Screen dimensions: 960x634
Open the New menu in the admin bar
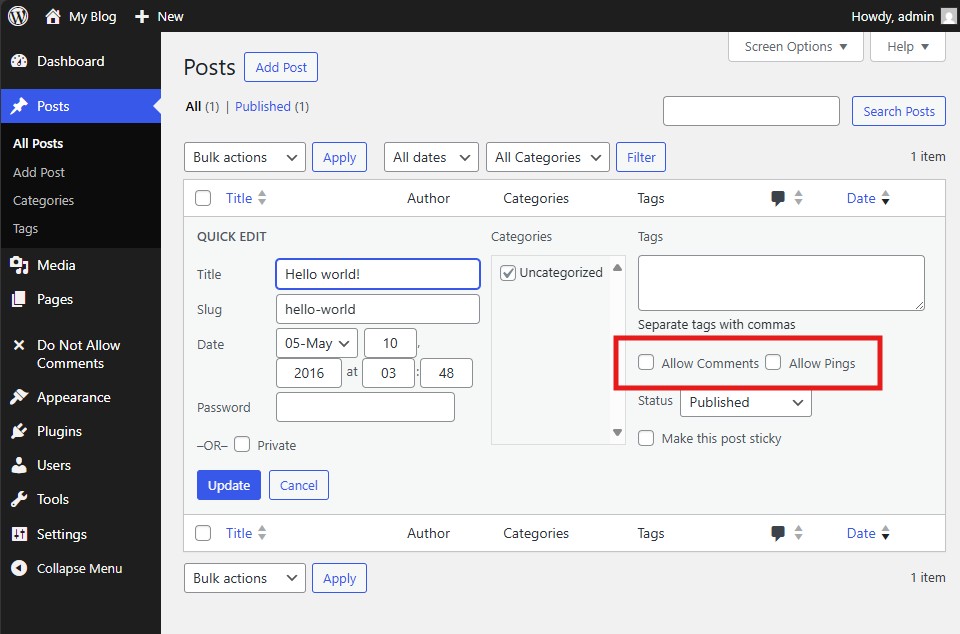[157, 16]
